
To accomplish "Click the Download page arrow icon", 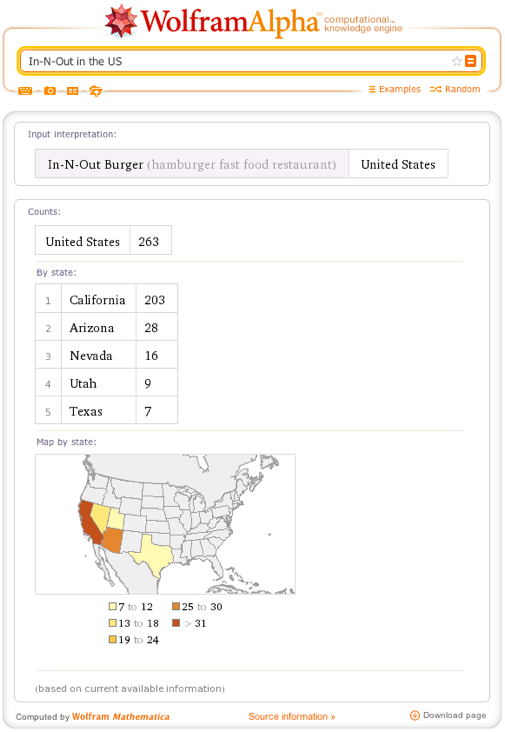I will click(414, 715).
